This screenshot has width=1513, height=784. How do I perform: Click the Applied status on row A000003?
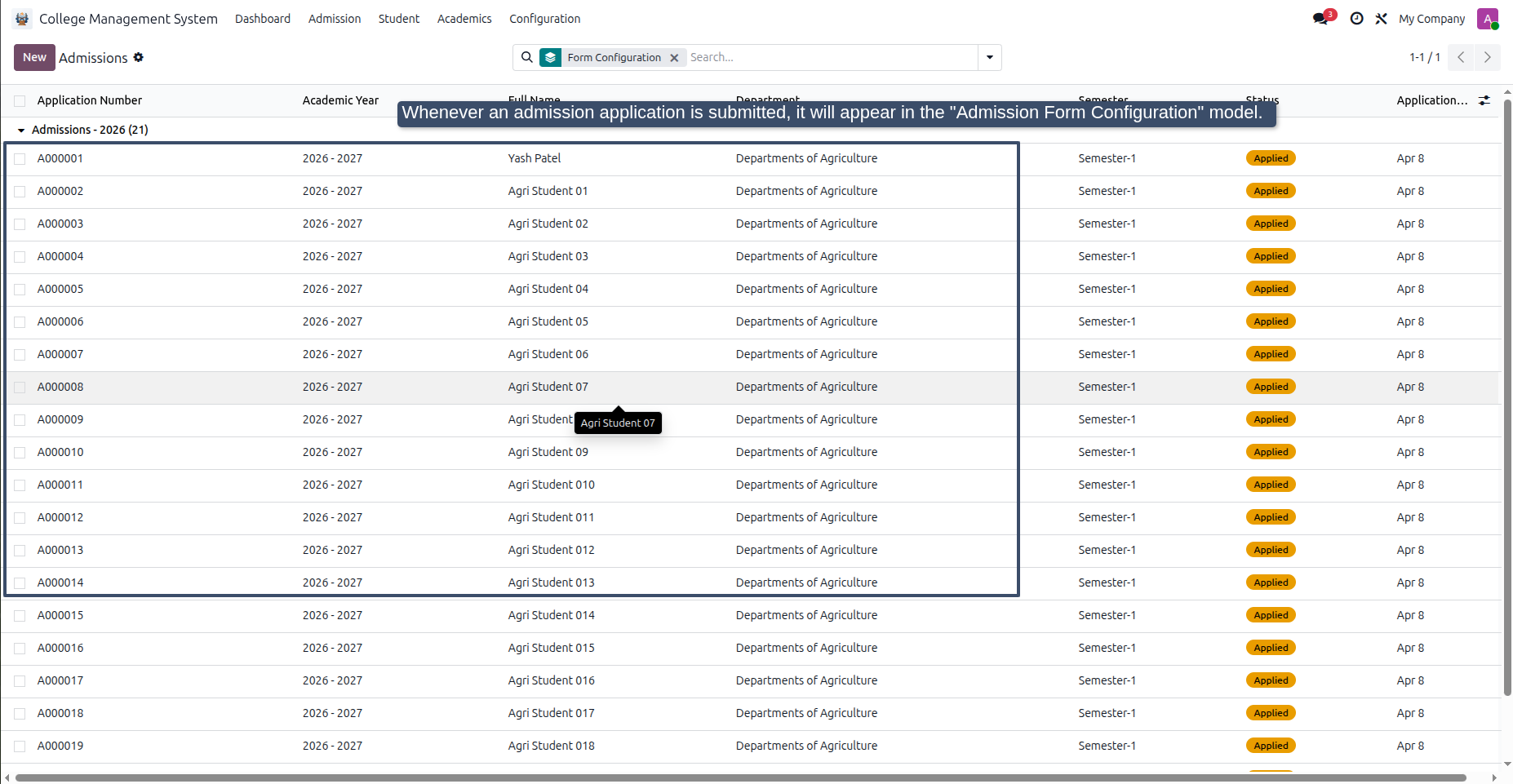pos(1271,224)
